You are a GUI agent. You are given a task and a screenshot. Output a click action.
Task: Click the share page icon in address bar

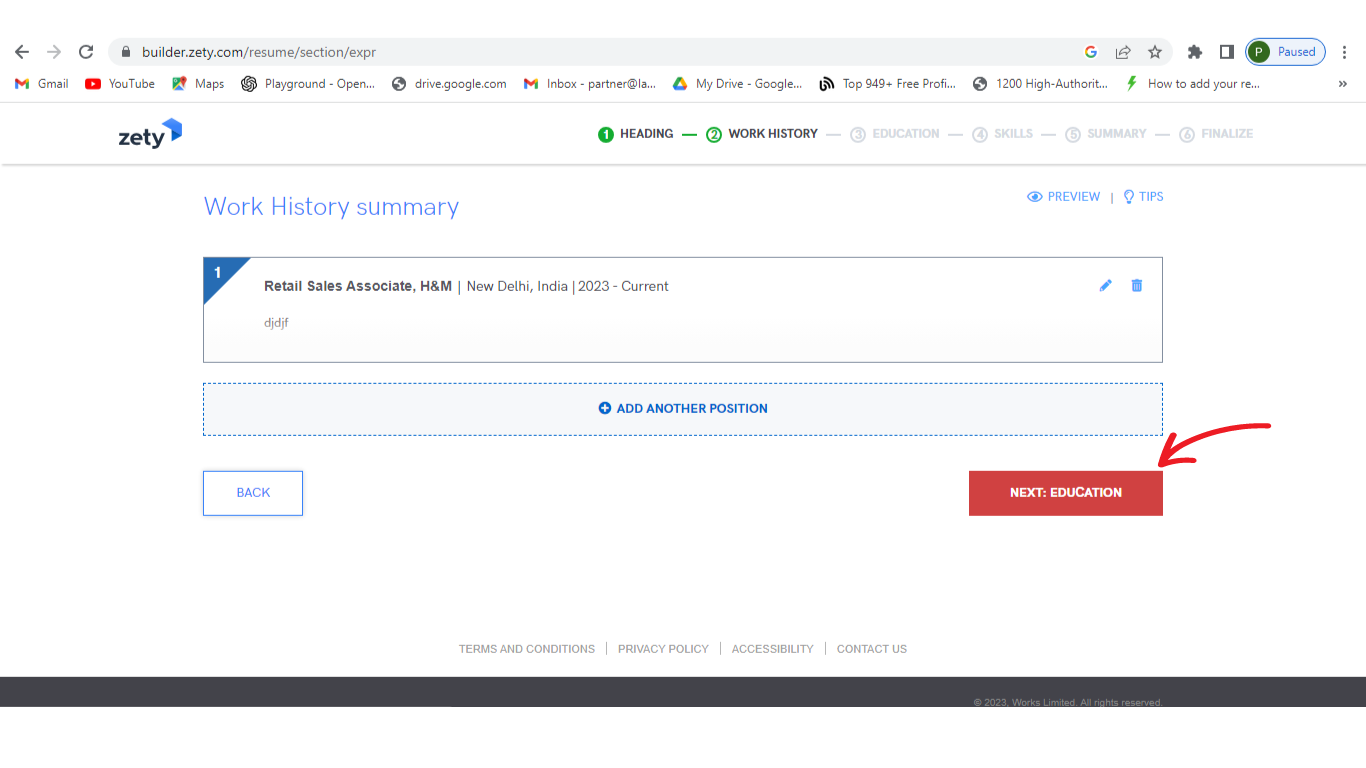tap(1123, 52)
